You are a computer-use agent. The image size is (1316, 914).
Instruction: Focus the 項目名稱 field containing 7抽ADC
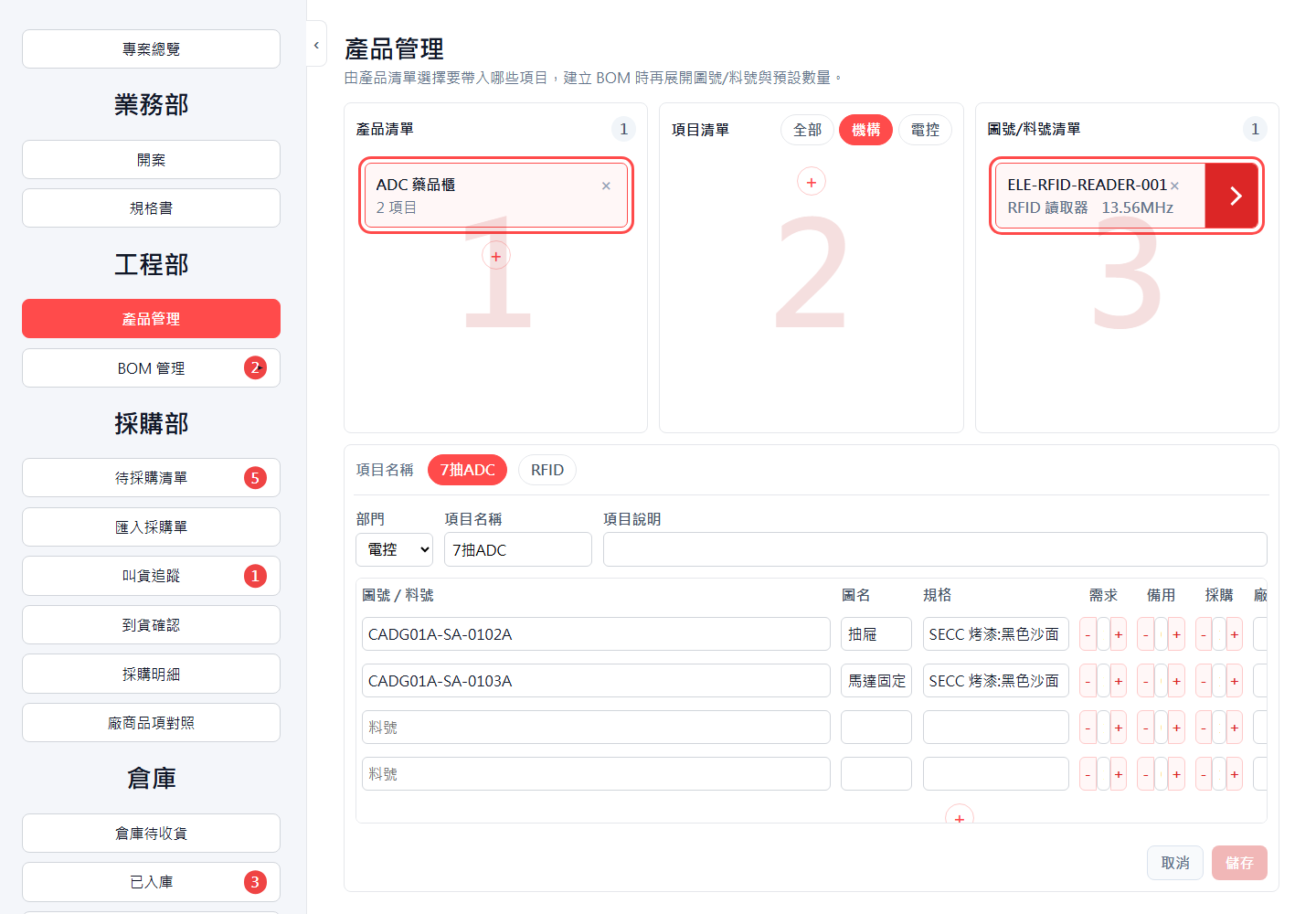[518, 549]
